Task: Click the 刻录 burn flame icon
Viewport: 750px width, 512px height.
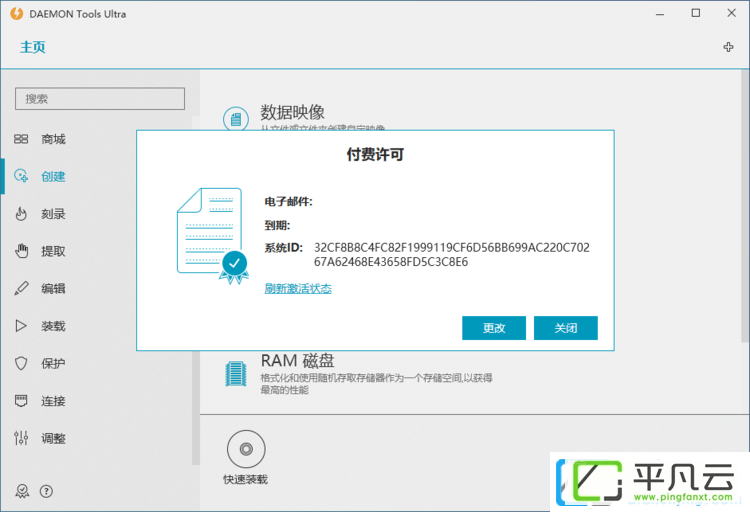Action: [21, 213]
